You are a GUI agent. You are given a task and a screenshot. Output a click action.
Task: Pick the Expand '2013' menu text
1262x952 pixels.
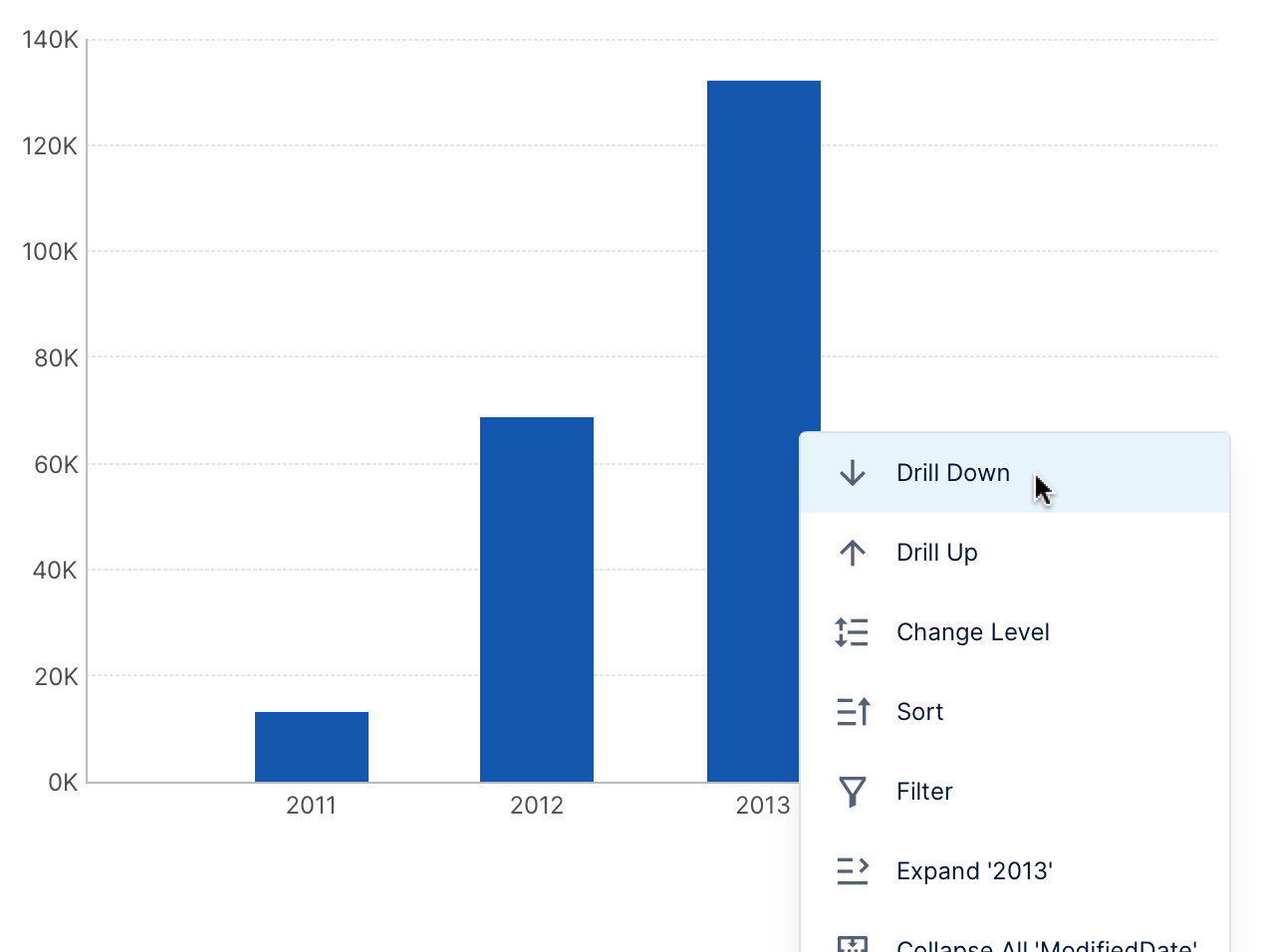coord(974,871)
